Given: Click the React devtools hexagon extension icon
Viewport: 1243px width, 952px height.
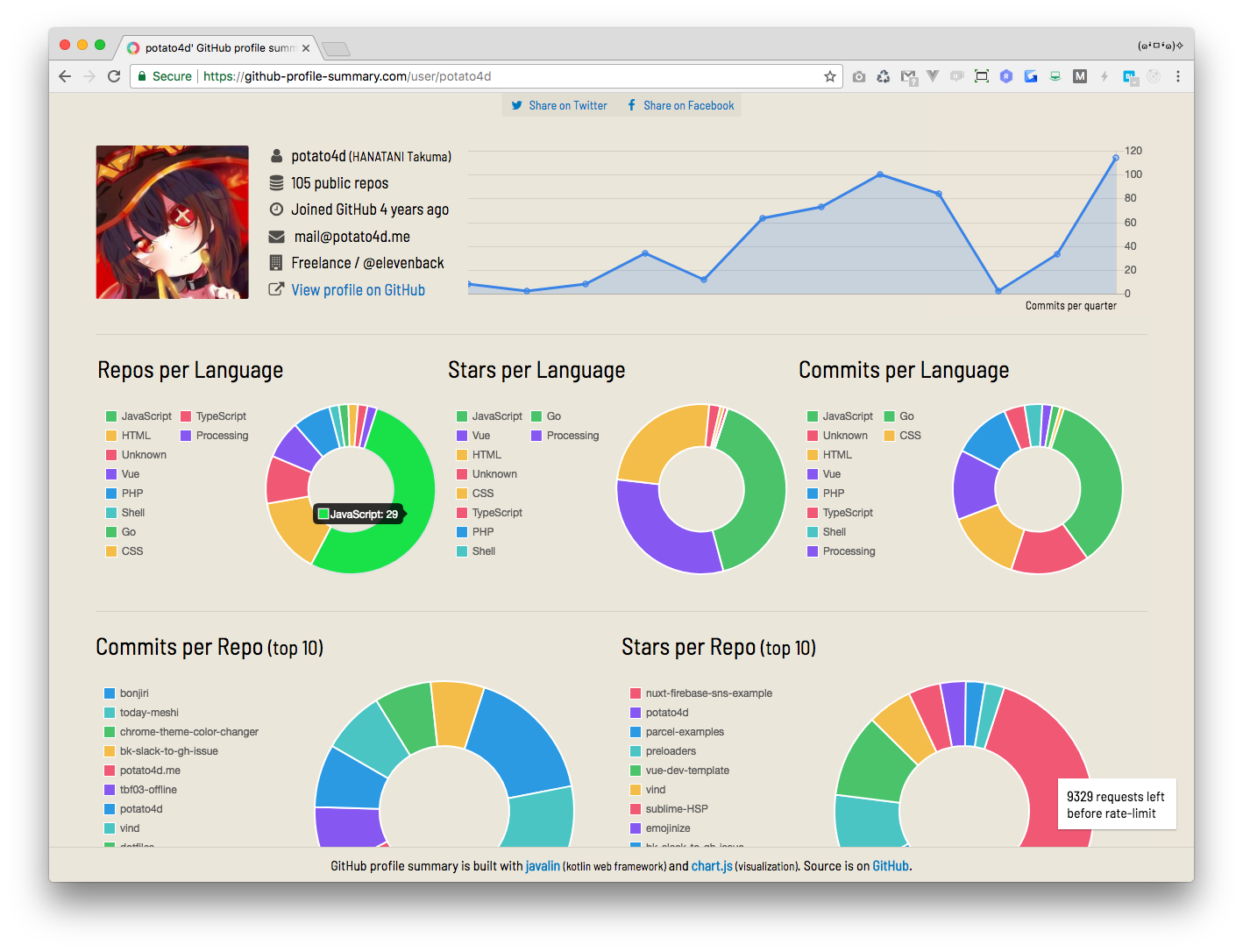Looking at the screenshot, I should (x=1005, y=76).
